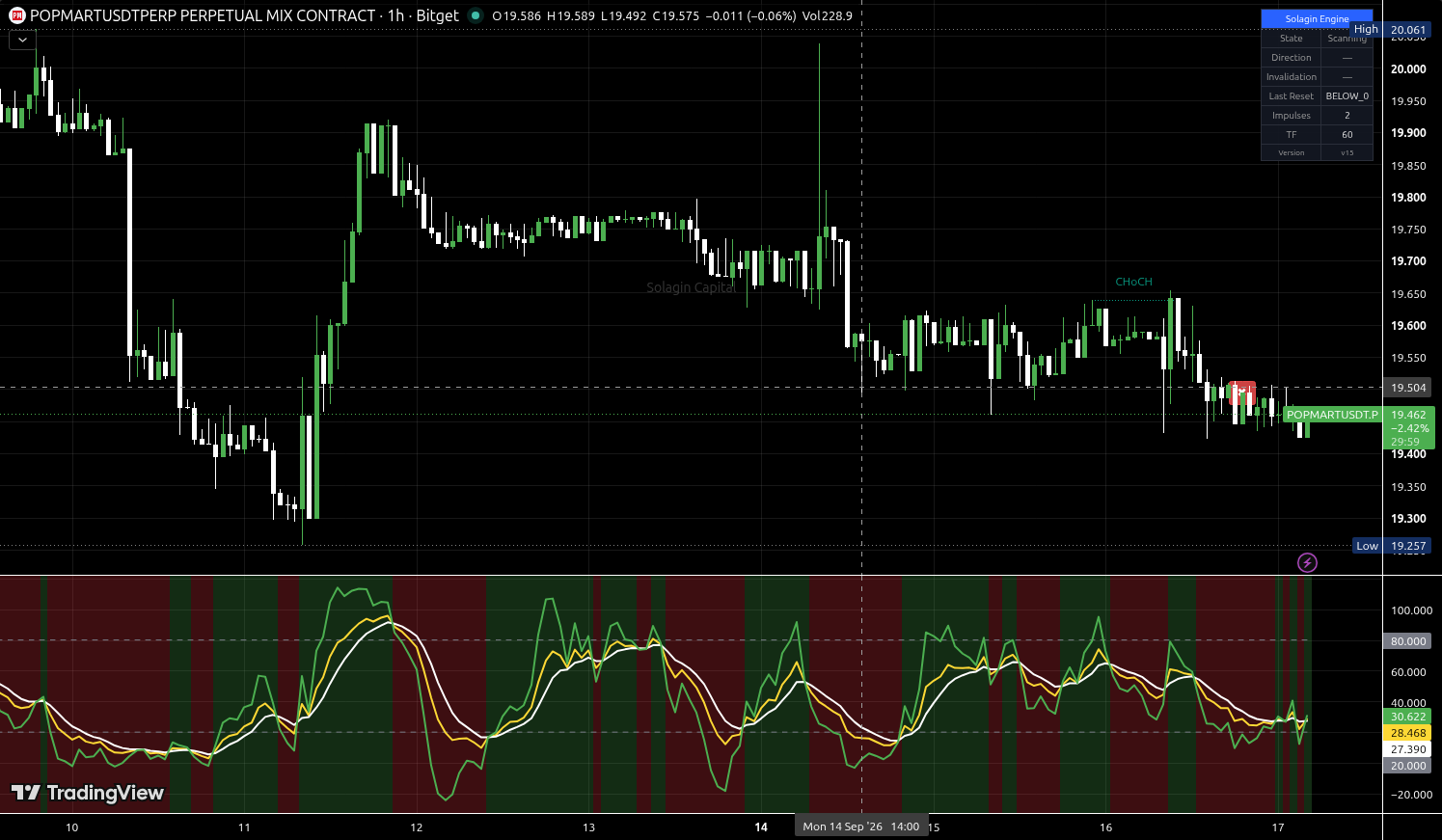Click the open value O19.586
Screen dimensions: 1442x840
pos(517,15)
